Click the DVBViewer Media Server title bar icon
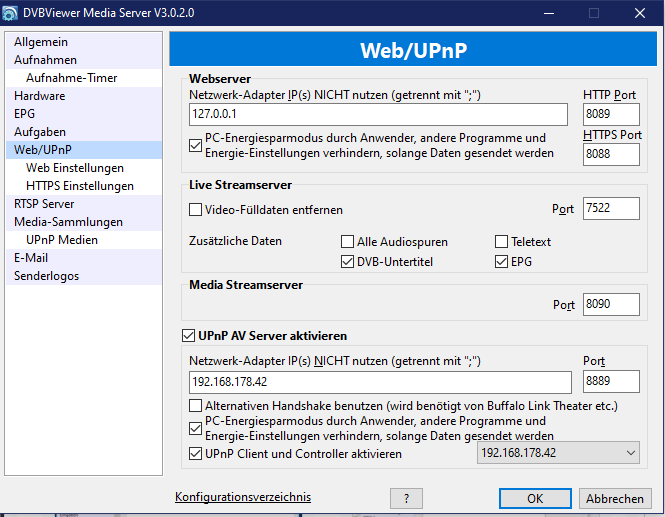 point(9,13)
